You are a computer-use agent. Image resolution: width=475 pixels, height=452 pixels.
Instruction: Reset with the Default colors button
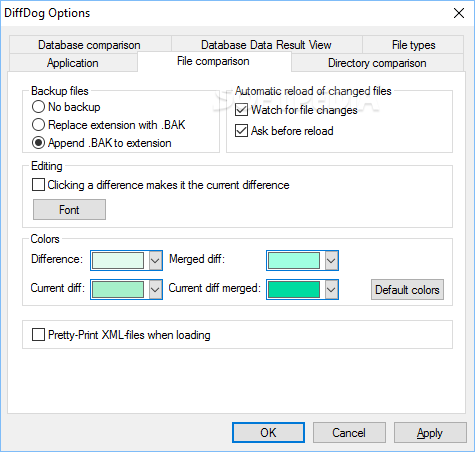tap(407, 290)
